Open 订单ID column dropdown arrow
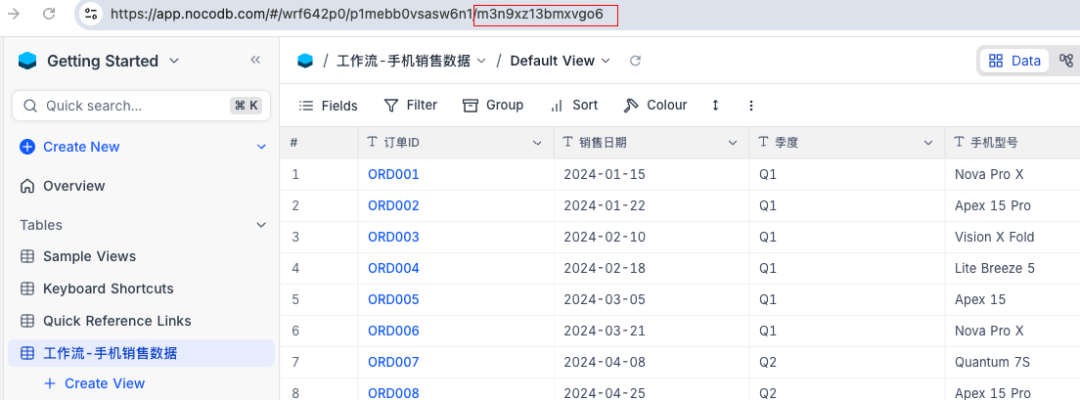The image size is (1080, 400). 537,143
